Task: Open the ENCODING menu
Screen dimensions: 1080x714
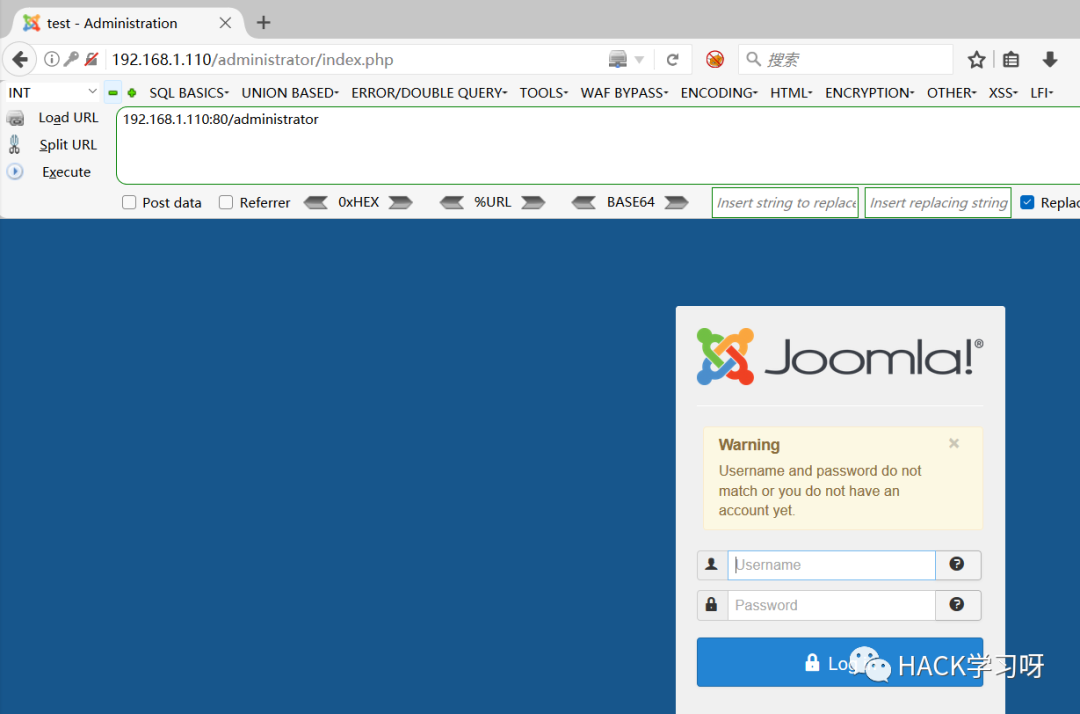Action: [719, 93]
